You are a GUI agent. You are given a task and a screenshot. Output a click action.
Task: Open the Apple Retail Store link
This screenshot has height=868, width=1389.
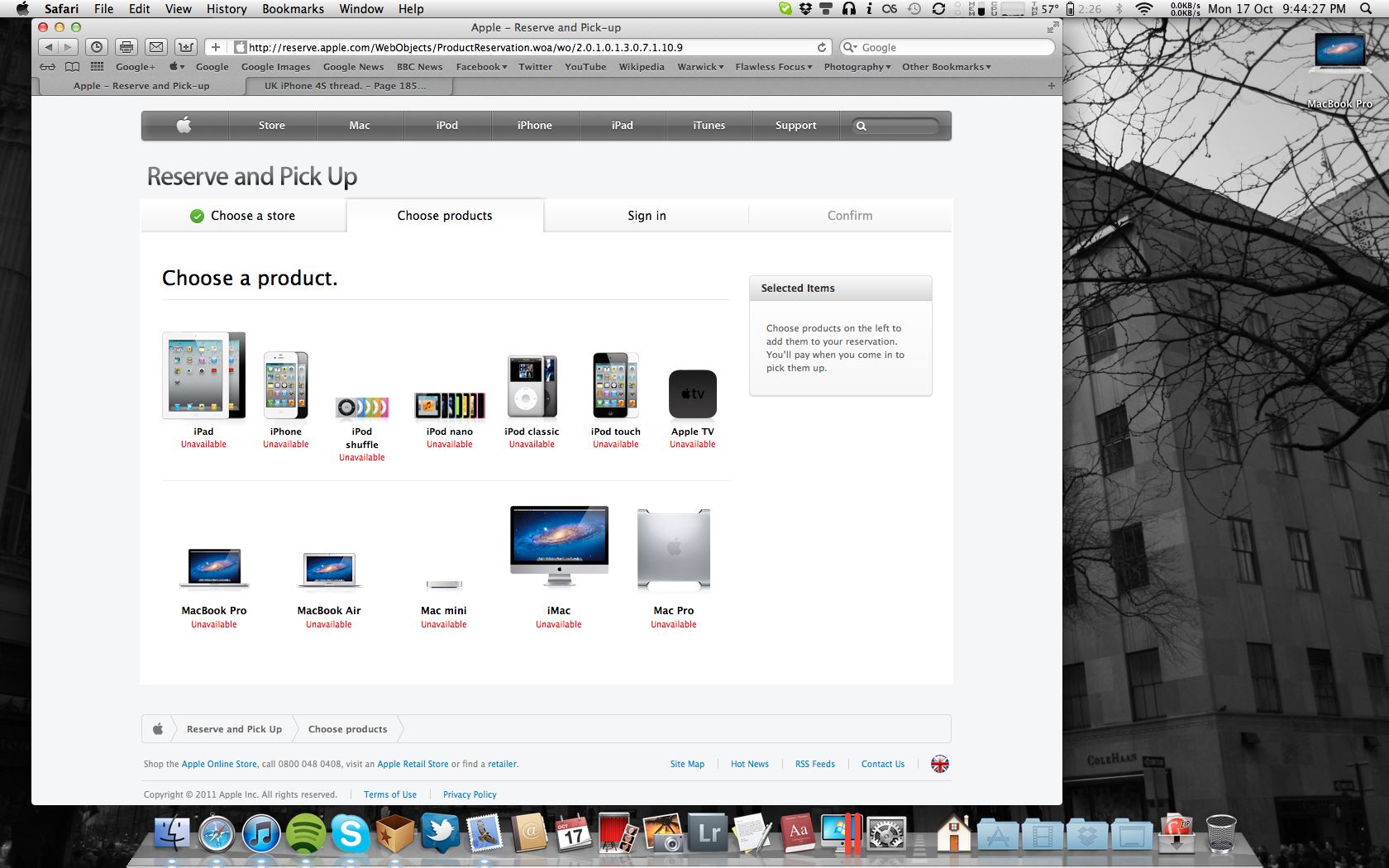tap(413, 764)
